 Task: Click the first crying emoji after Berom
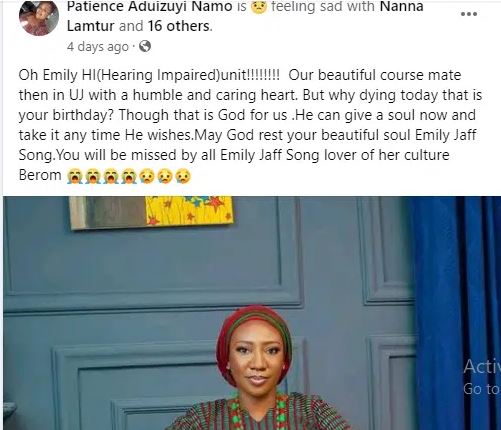[x=74, y=176]
